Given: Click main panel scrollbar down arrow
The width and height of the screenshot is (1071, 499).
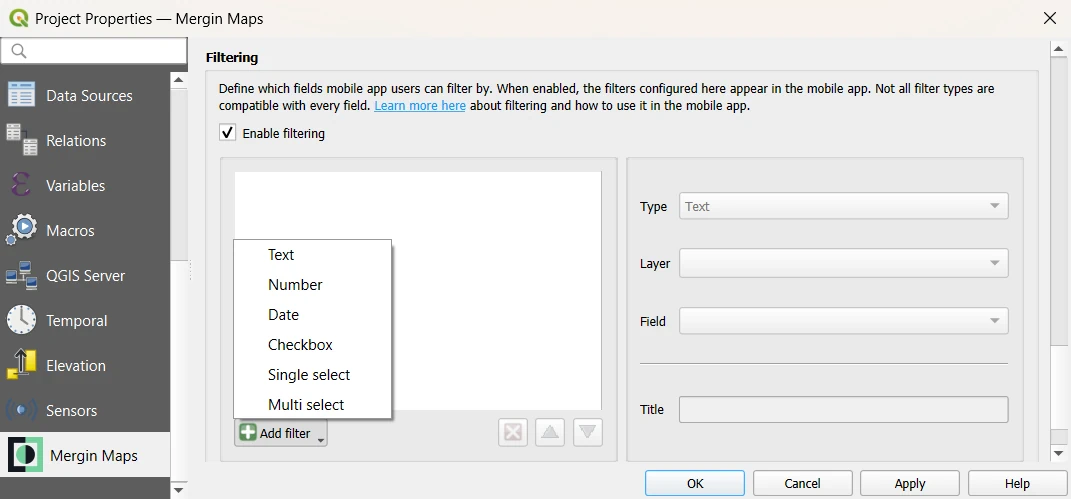Looking at the screenshot, I should click(1058, 453).
